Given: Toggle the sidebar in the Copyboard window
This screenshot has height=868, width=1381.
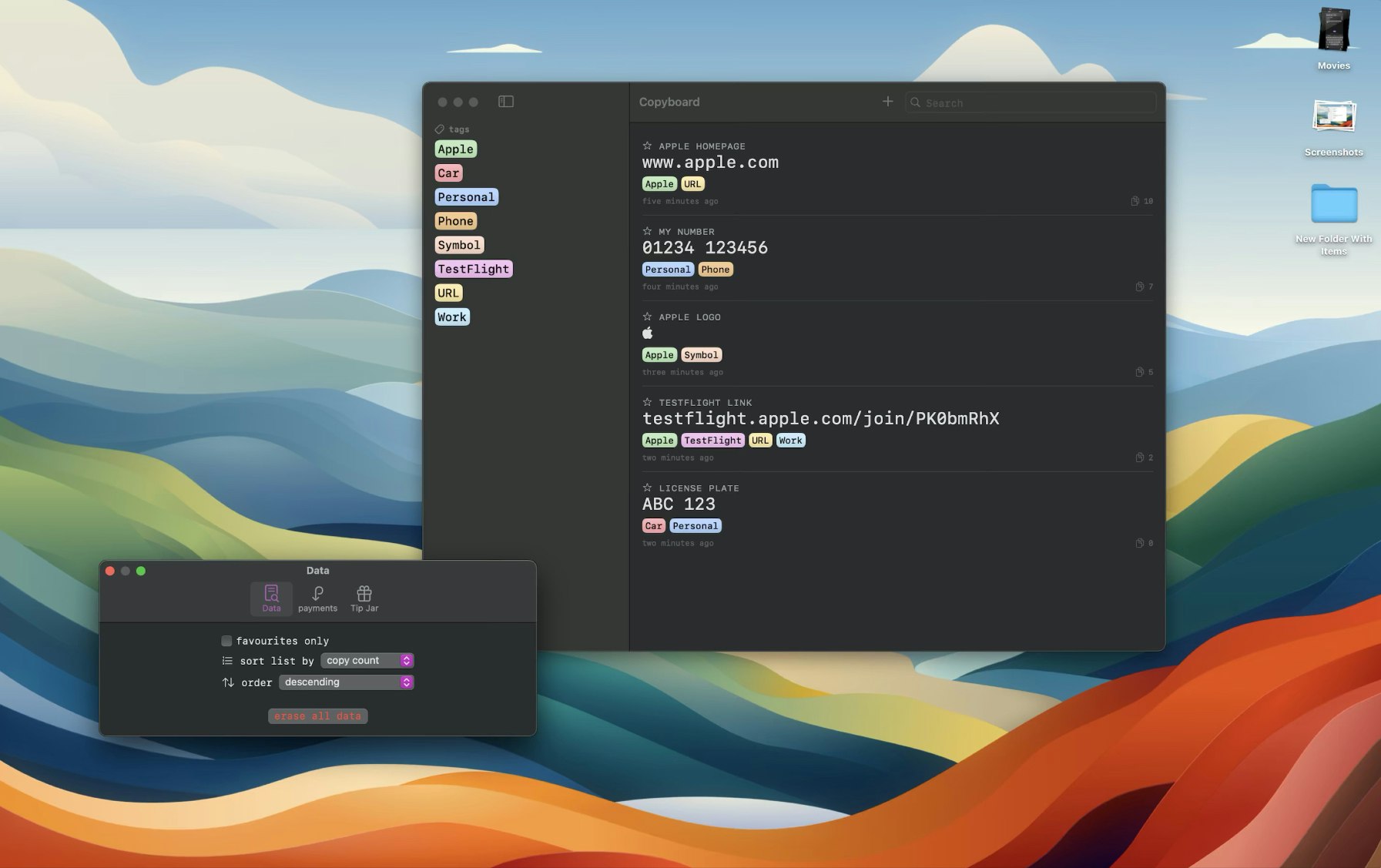Looking at the screenshot, I should click(x=506, y=102).
